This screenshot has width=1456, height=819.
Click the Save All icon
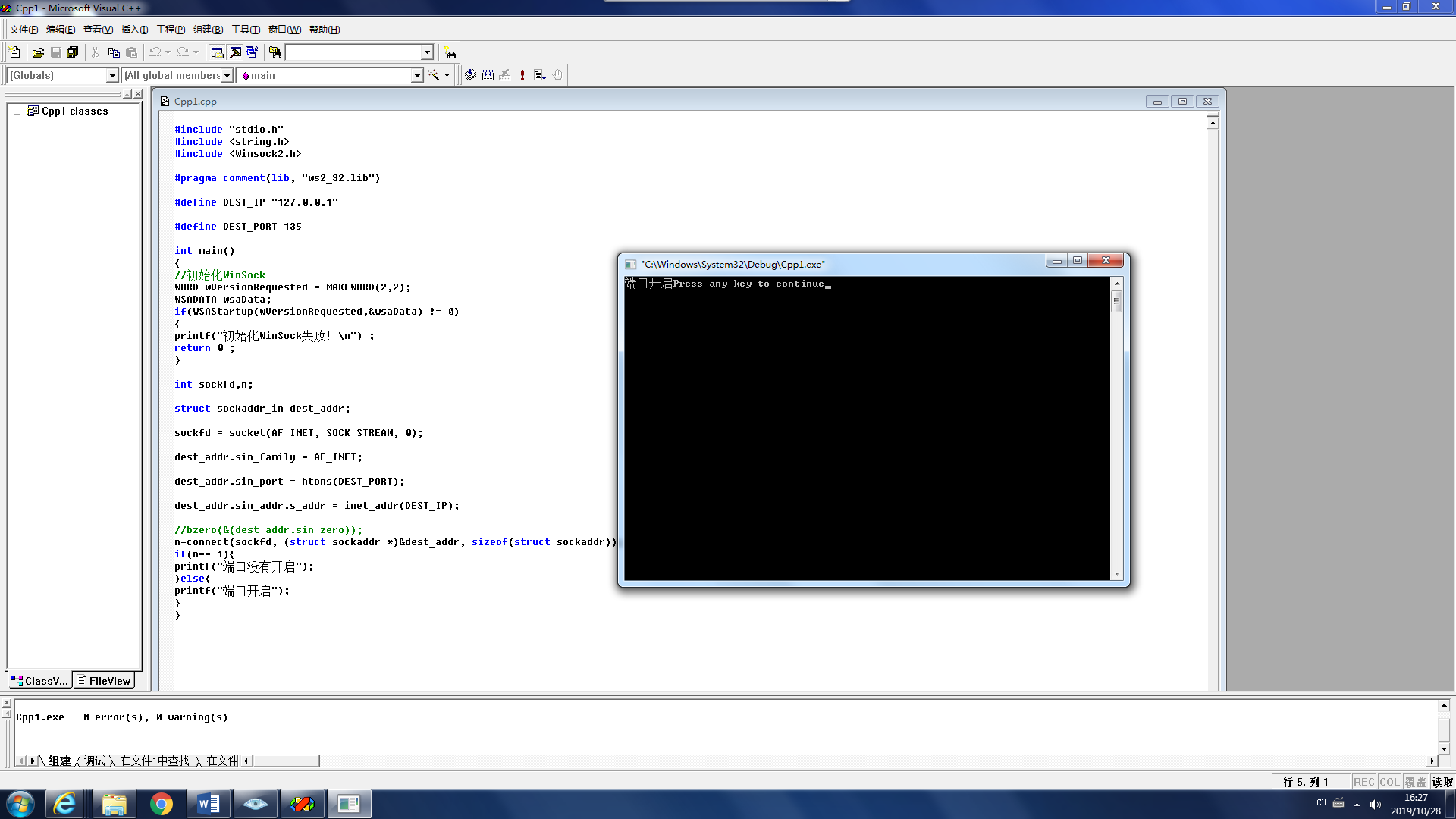pyautogui.click(x=73, y=52)
